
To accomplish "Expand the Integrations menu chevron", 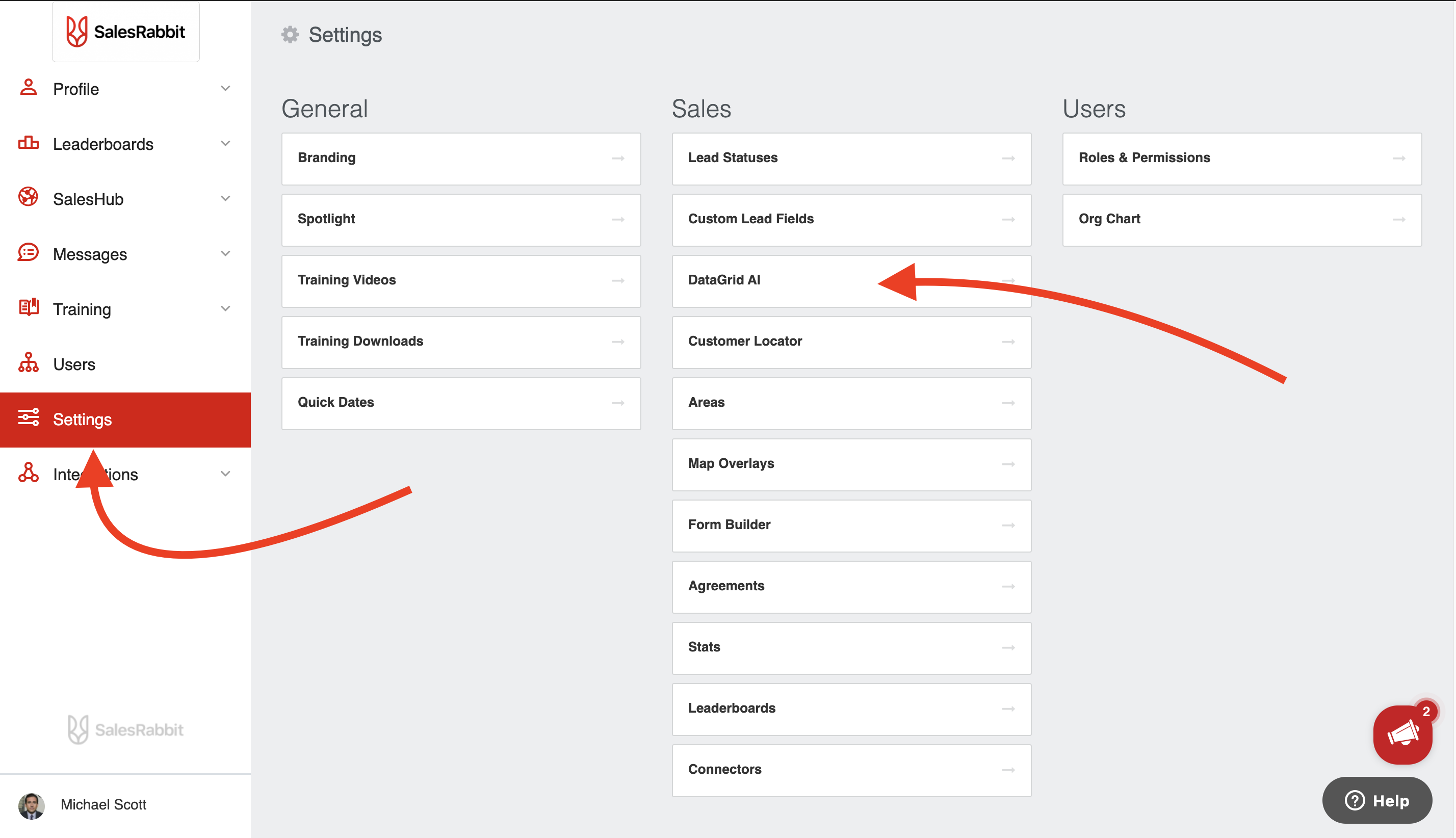I will (226, 474).
